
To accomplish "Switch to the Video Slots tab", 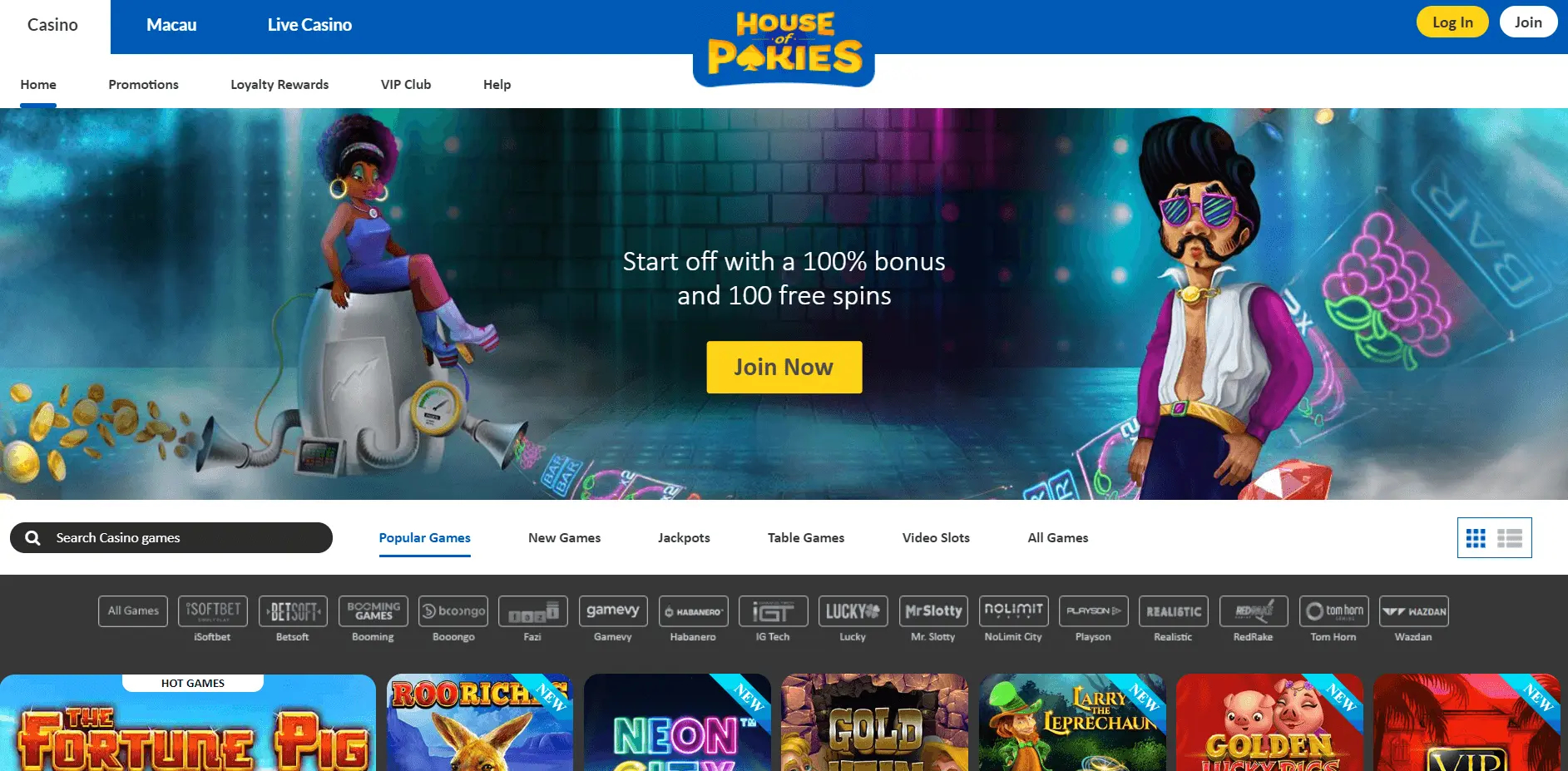I will pyautogui.click(x=936, y=538).
